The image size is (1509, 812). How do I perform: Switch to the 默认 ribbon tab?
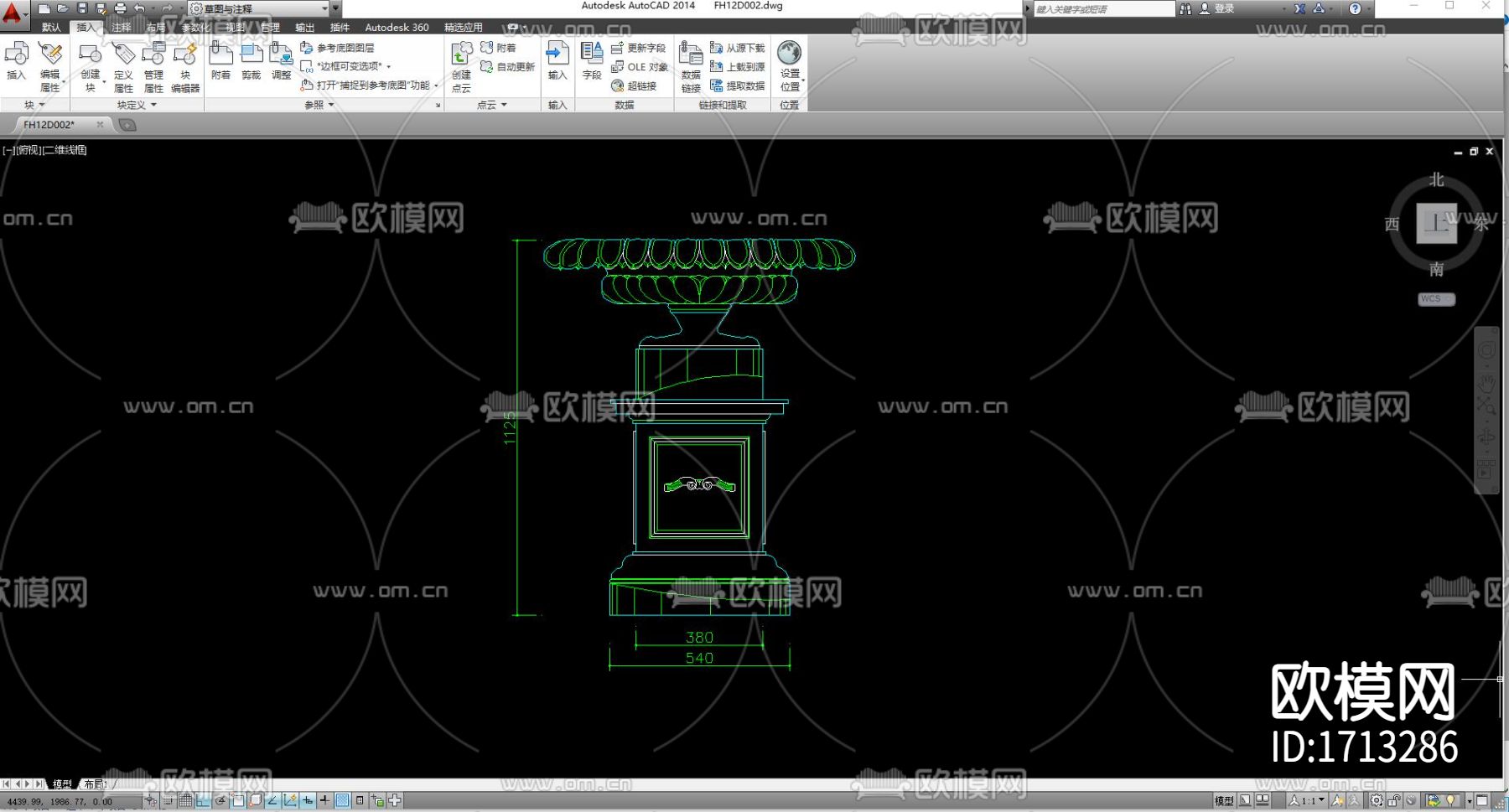click(51, 28)
